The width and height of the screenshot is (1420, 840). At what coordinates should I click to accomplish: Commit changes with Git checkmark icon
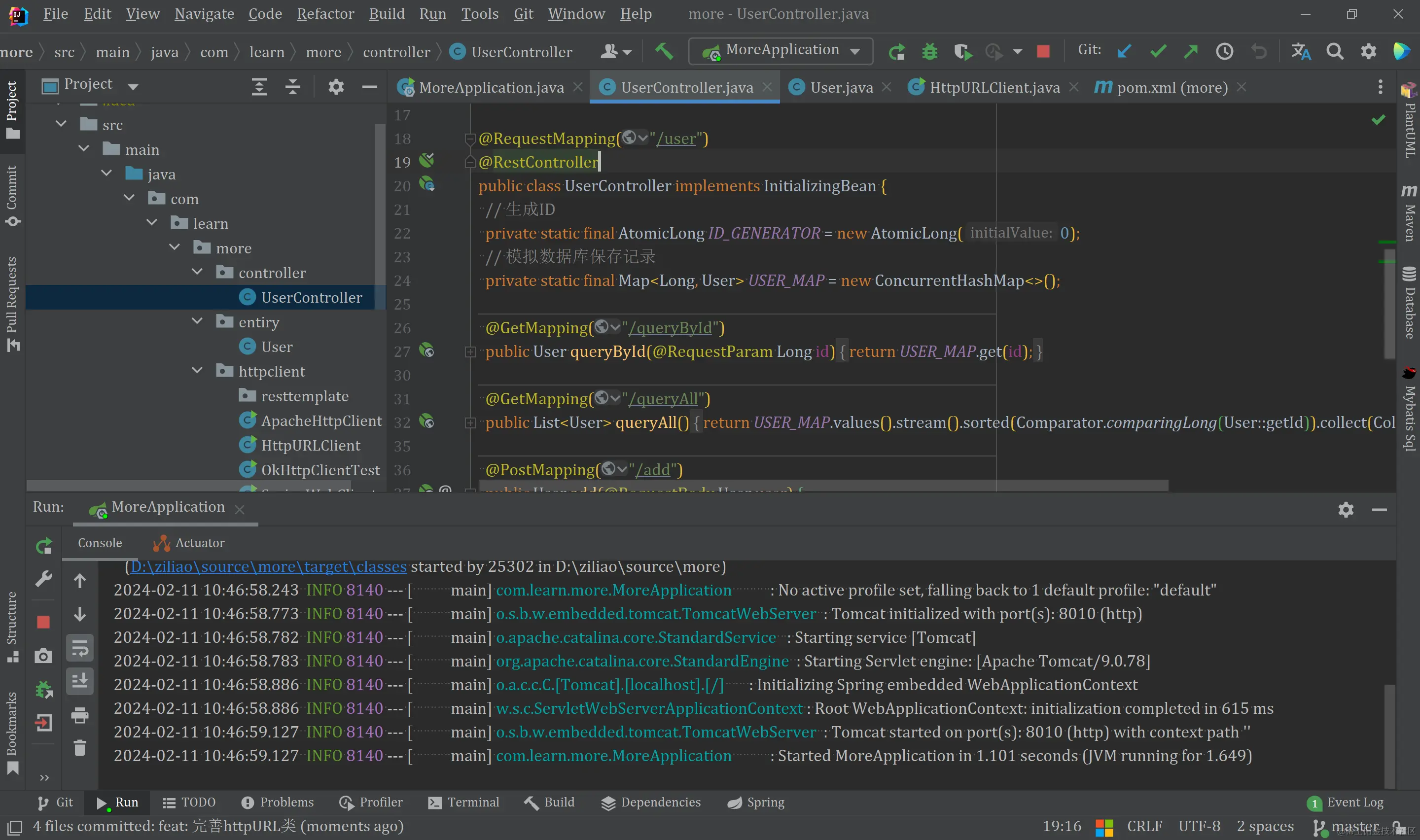pyautogui.click(x=1158, y=51)
